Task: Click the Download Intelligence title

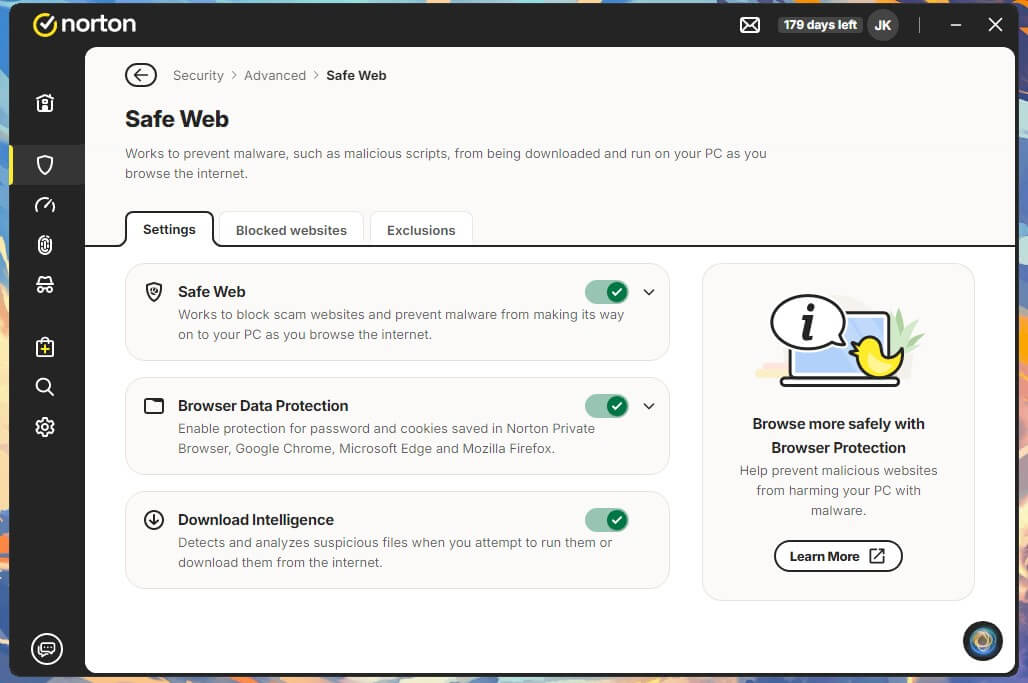Action: click(x=256, y=520)
